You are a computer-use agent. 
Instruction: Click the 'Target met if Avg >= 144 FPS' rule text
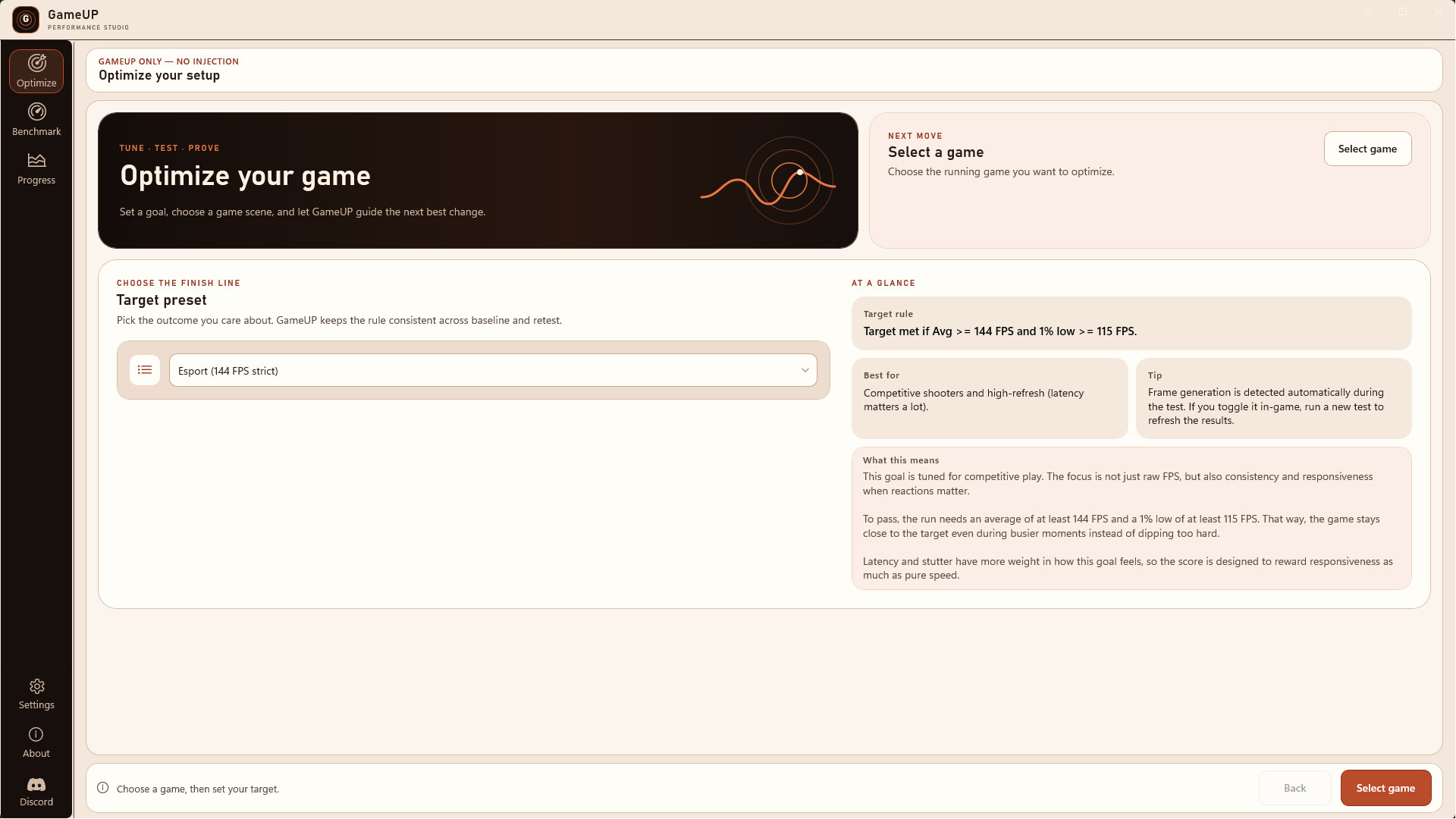[999, 331]
